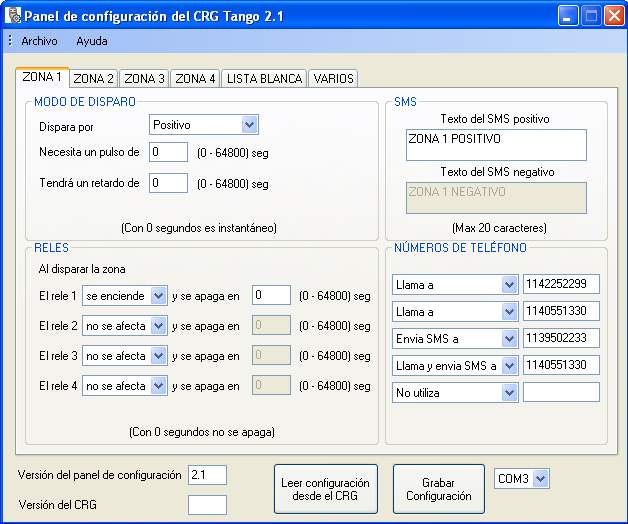The height and width of the screenshot is (524, 628).
Task: Select the ZONA 1 tab
Action: tap(42, 77)
